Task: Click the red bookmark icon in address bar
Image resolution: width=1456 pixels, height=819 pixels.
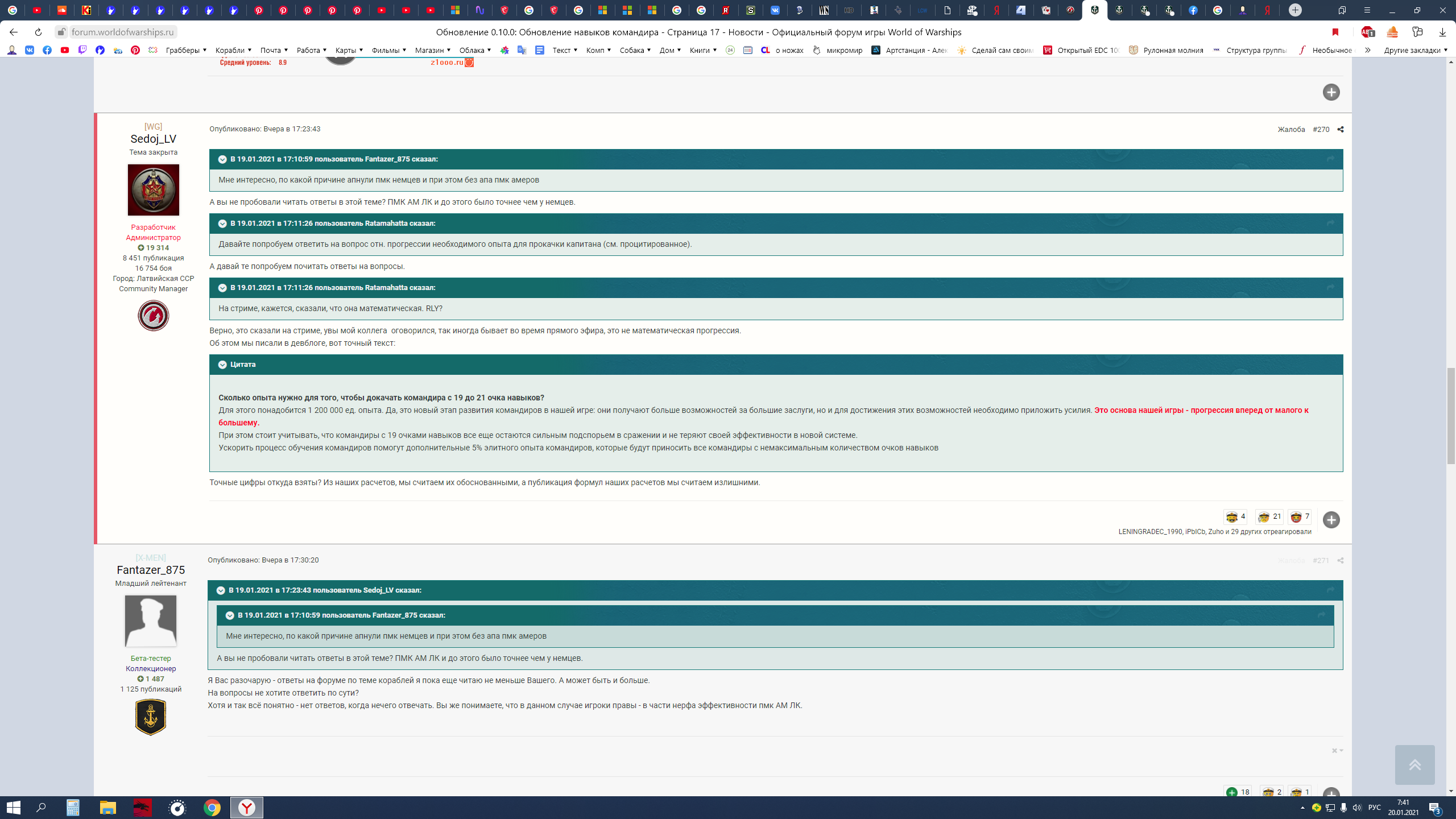Action: tap(1335, 32)
